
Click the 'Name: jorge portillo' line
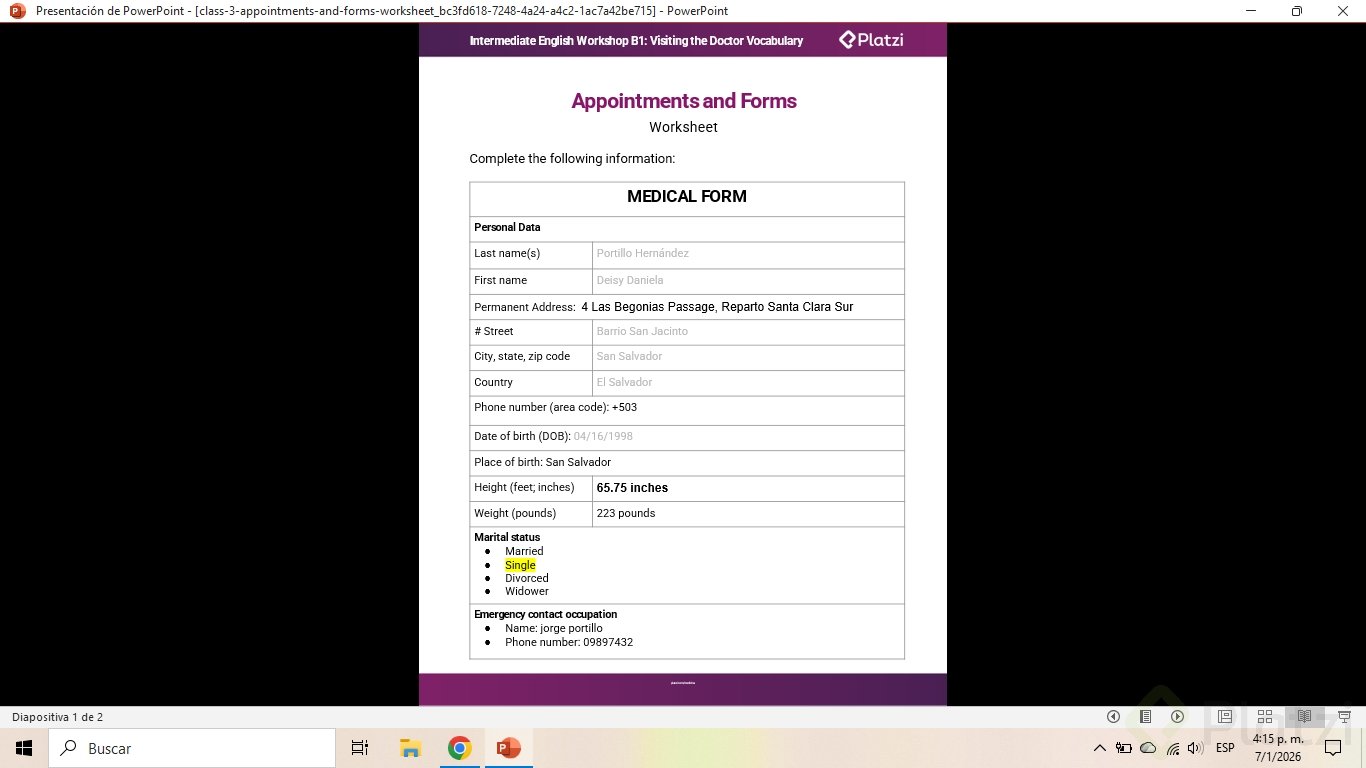pos(554,629)
